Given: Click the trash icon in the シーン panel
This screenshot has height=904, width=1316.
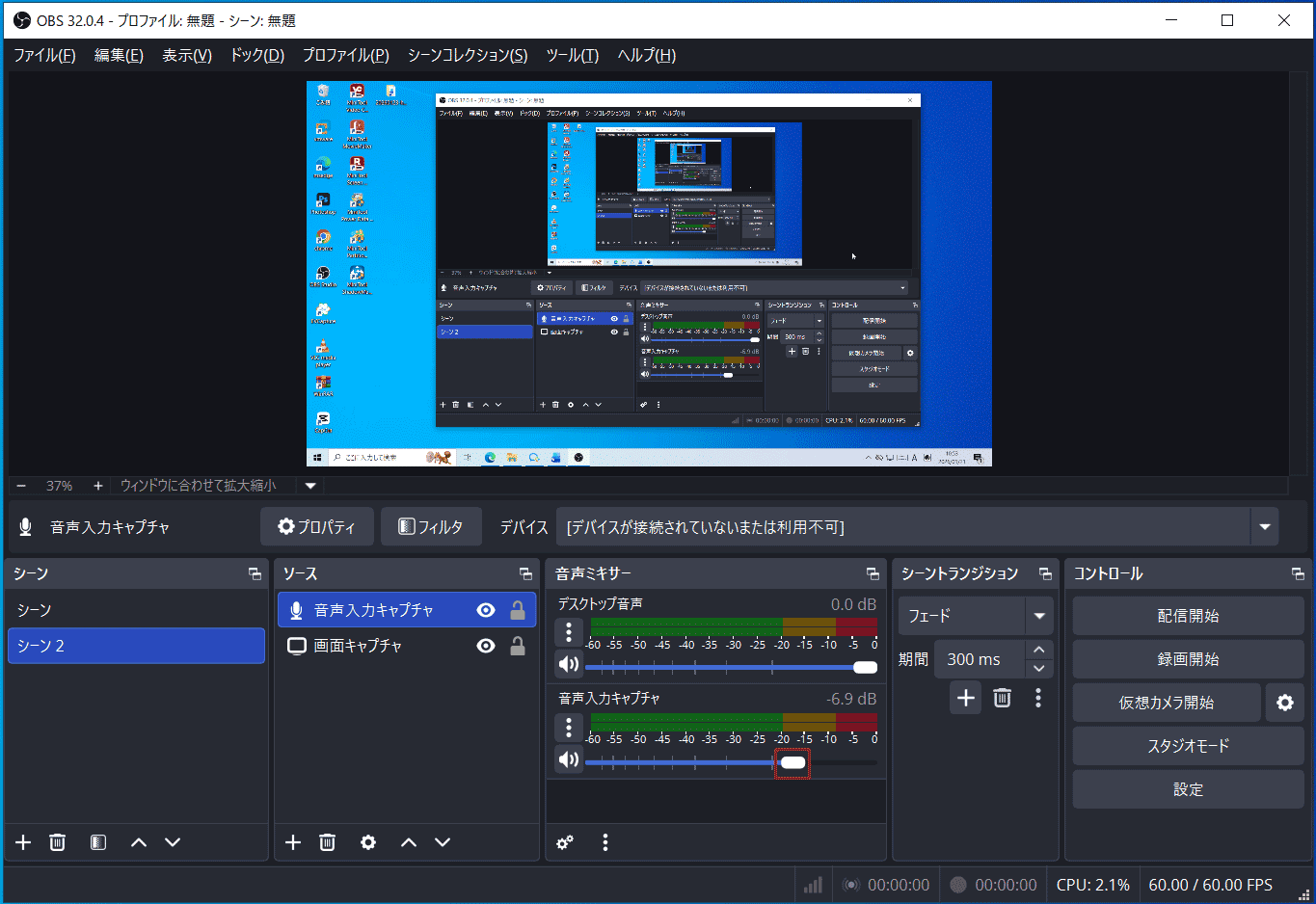Looking at the screenshot, I should pos(57,841).
